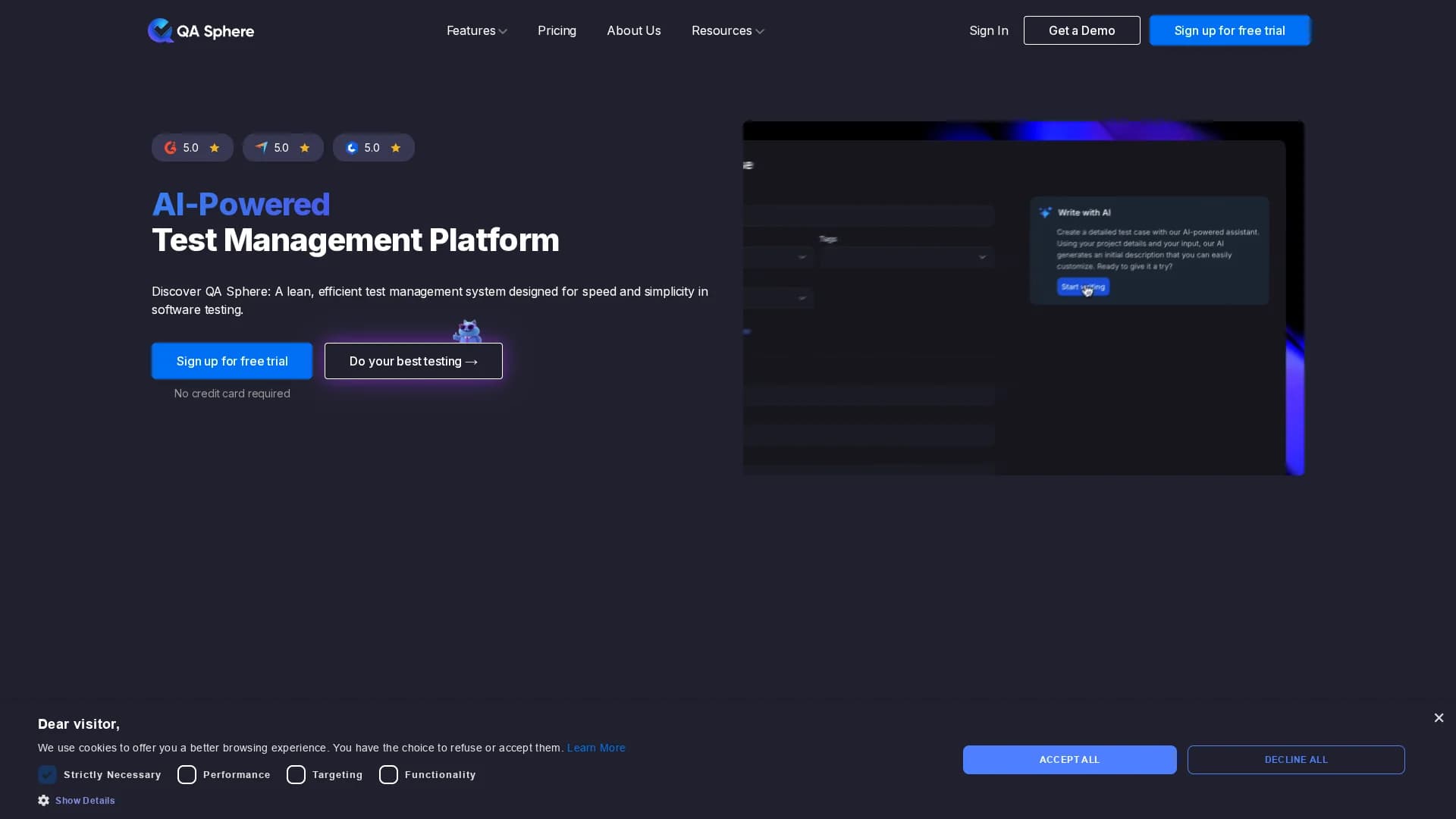Click the product demo video preview
Image resolution: width=1456 pixels, height=819 pixels.
[x=1023, y=298]
